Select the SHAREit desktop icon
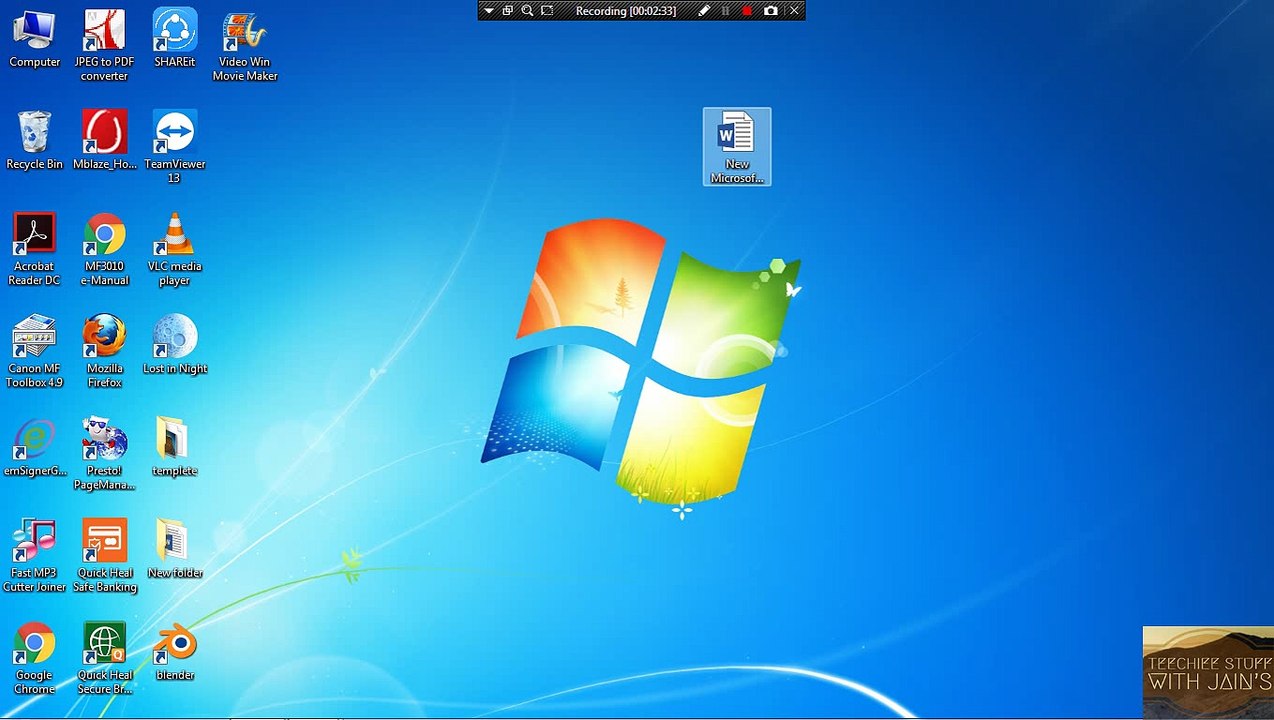Screen dimensions: 1274x720 [174, 39]
